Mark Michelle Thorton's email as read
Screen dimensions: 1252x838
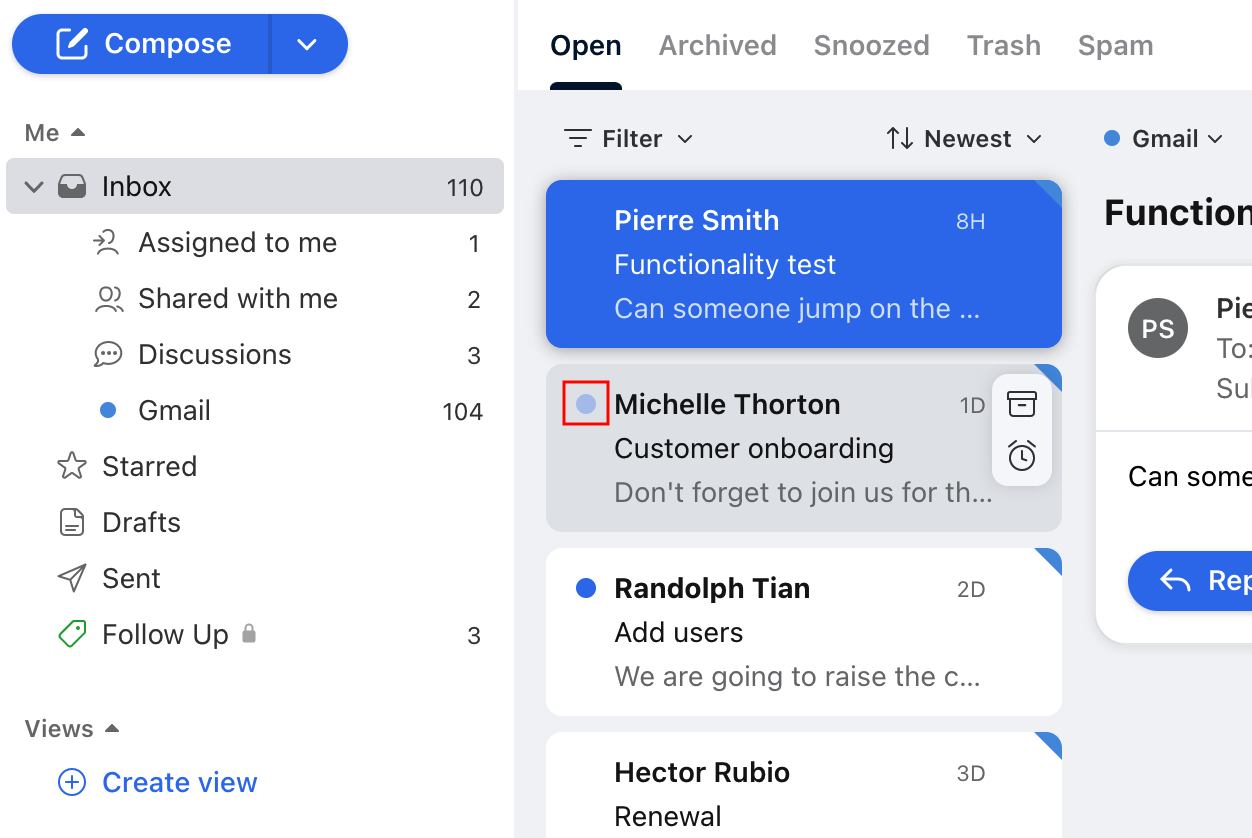(x=585, y=402)
